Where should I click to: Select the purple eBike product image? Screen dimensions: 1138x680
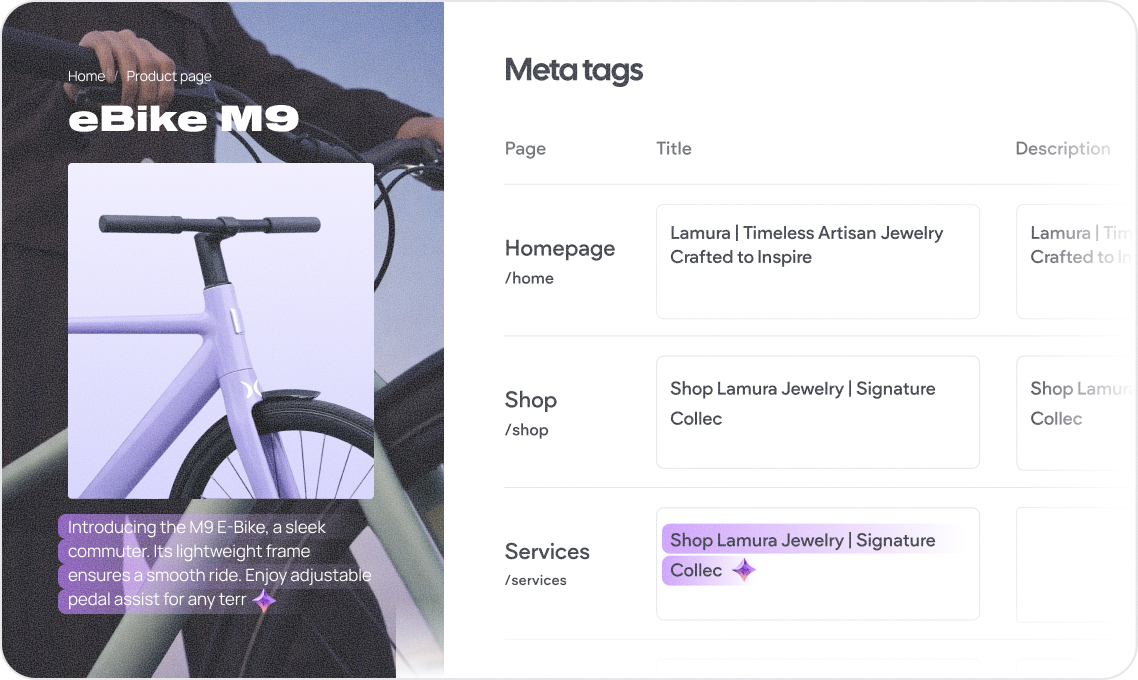(x=221, y=330)
